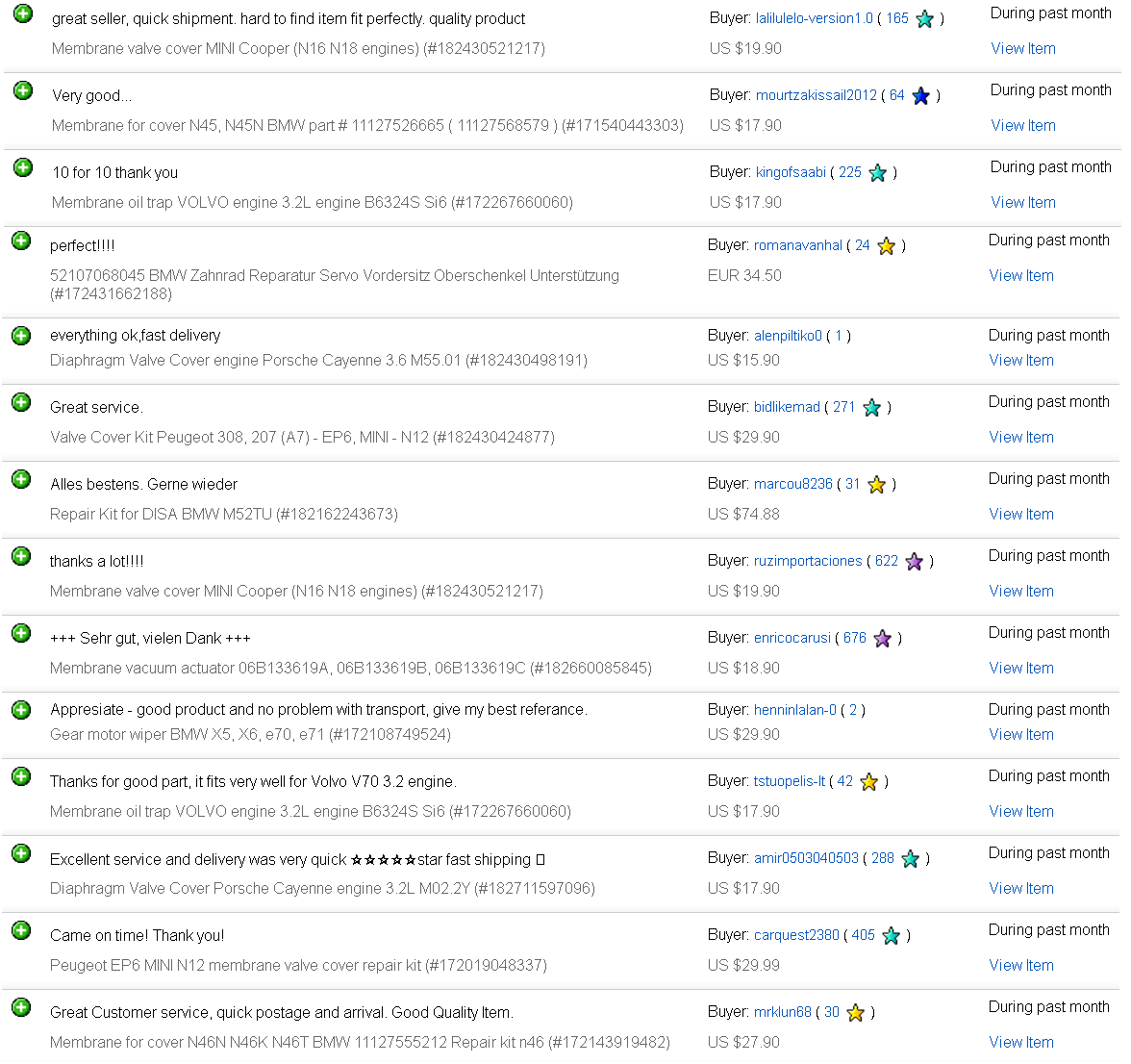Click the purple star next to enricocarusi
This screenshot has height=1064, width=1131.
(883, 639)
